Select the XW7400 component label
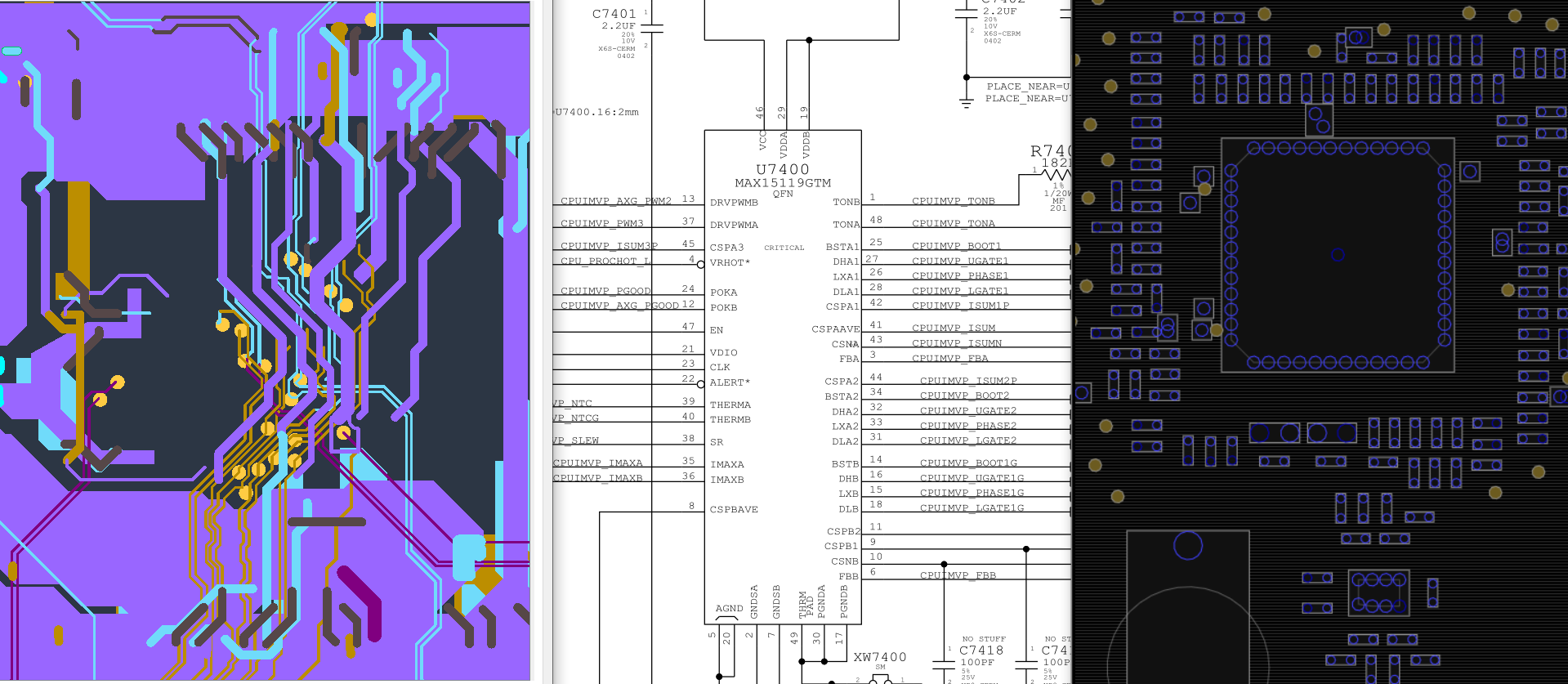 click(x=880, y=657)
